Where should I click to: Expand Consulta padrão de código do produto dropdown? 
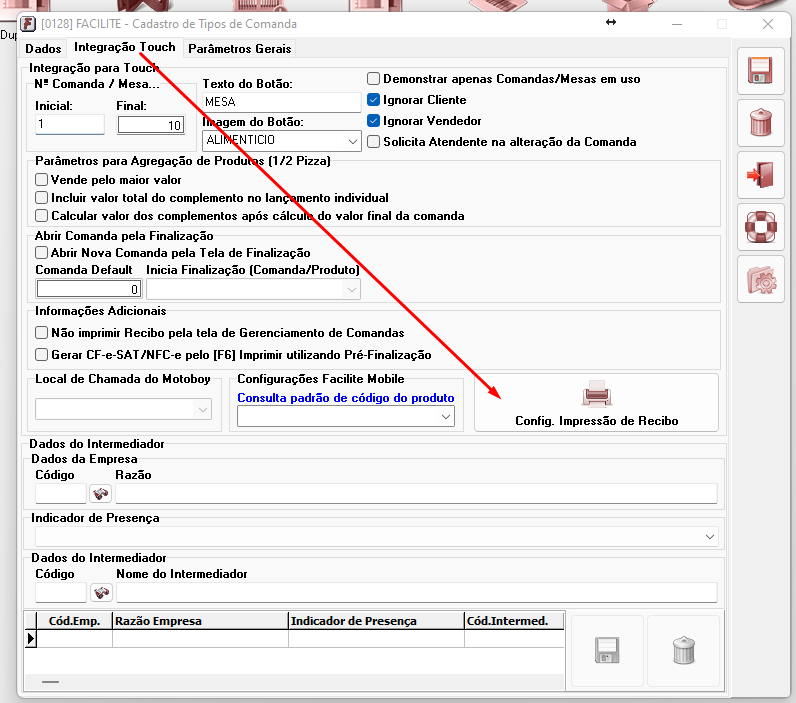pos(346,417)
